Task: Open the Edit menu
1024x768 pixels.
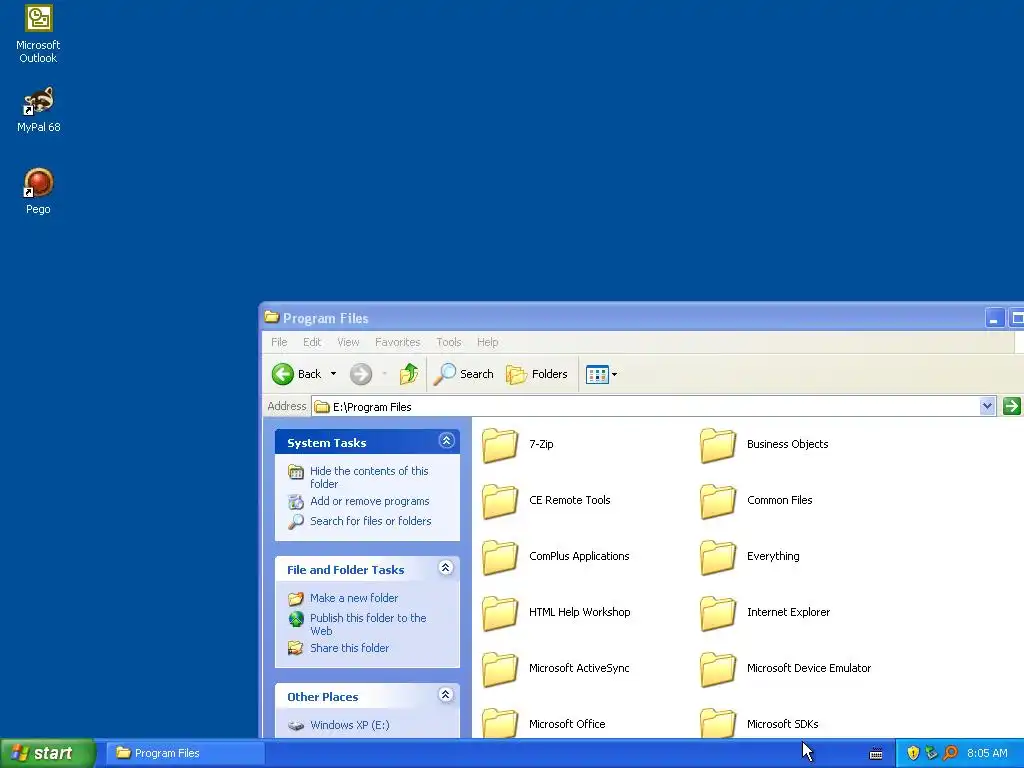Action: point(312,342)
